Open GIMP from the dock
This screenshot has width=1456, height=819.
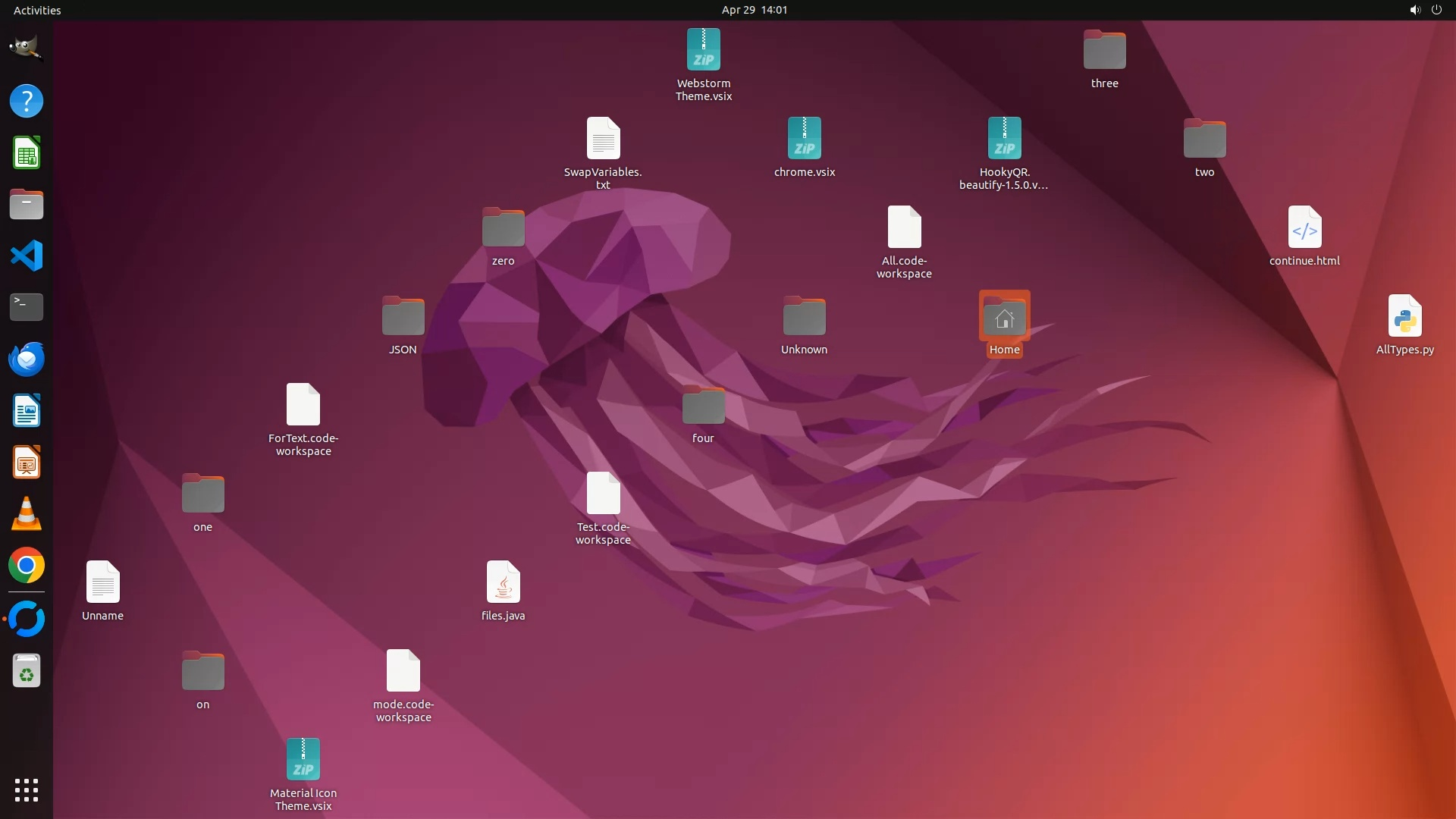pos(26,49)
